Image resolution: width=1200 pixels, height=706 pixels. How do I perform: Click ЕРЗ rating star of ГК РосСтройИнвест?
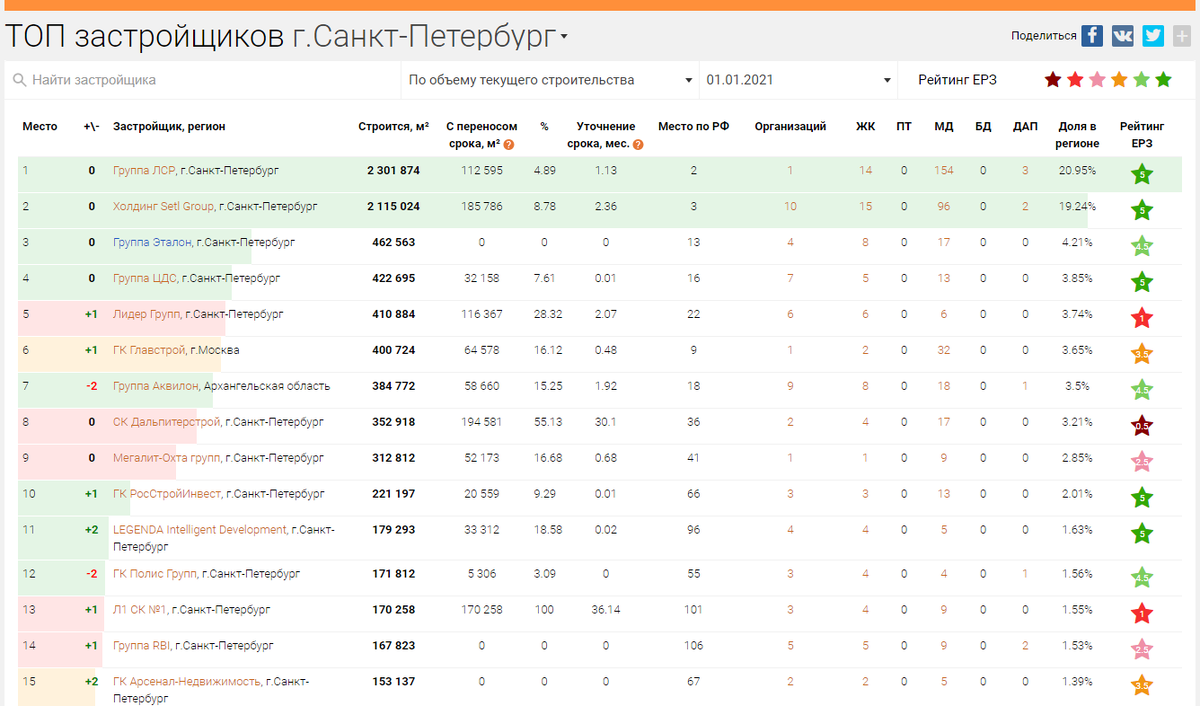[x=1142, y=498]
